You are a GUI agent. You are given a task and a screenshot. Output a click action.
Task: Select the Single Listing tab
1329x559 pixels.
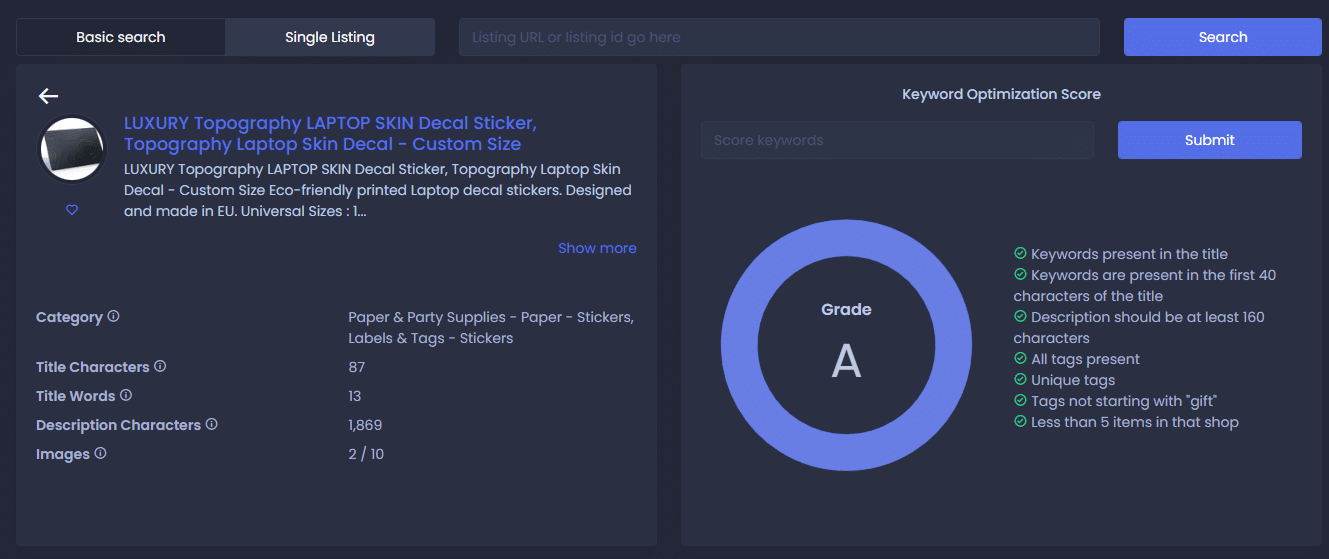[x=330, y=37]
